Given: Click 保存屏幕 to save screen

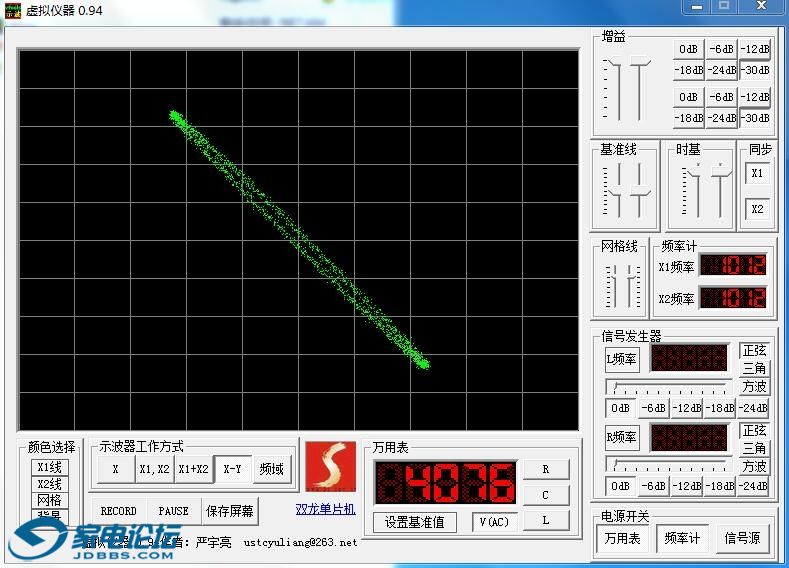Looking at the screenshot, I should [230, 511].
